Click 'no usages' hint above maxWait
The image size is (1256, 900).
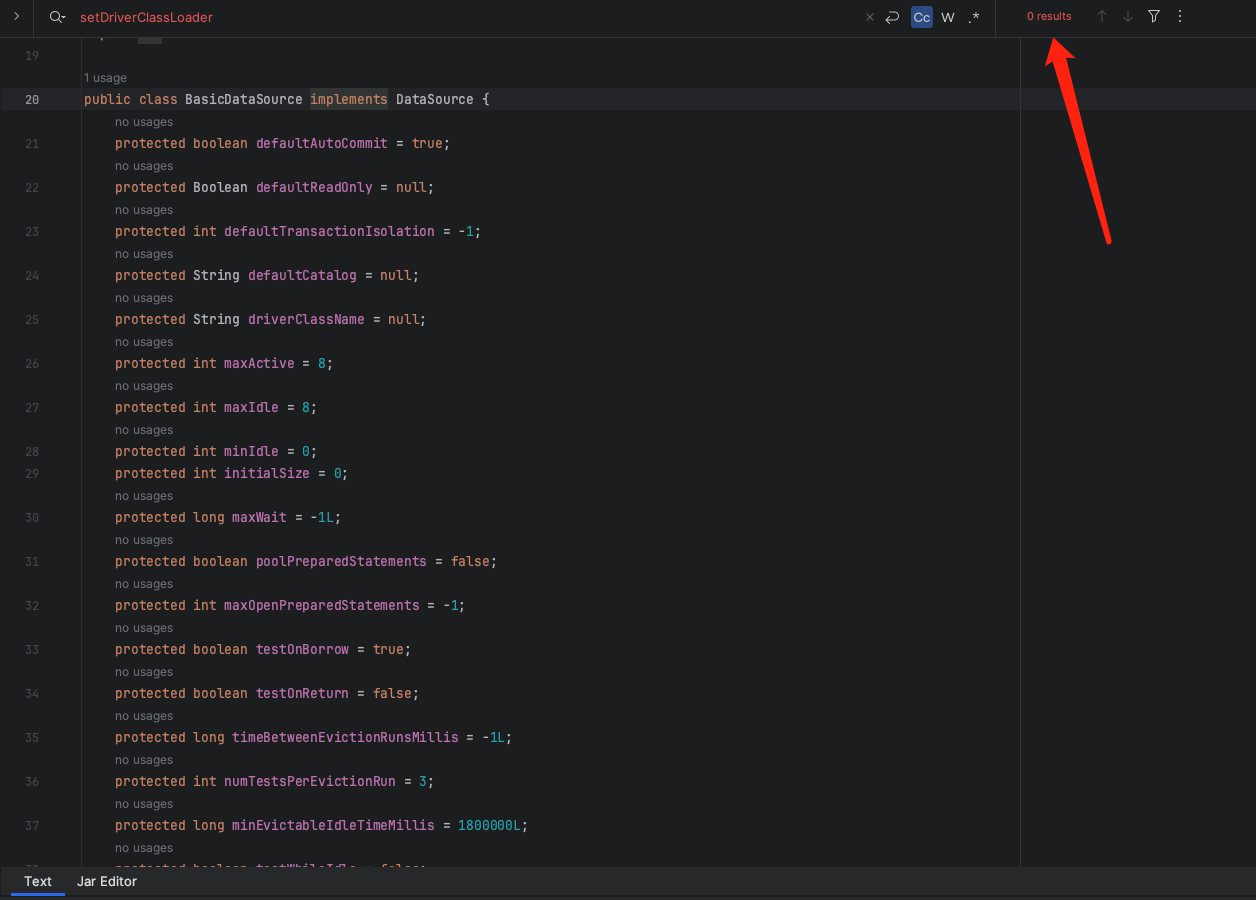[x=144, y=496]
